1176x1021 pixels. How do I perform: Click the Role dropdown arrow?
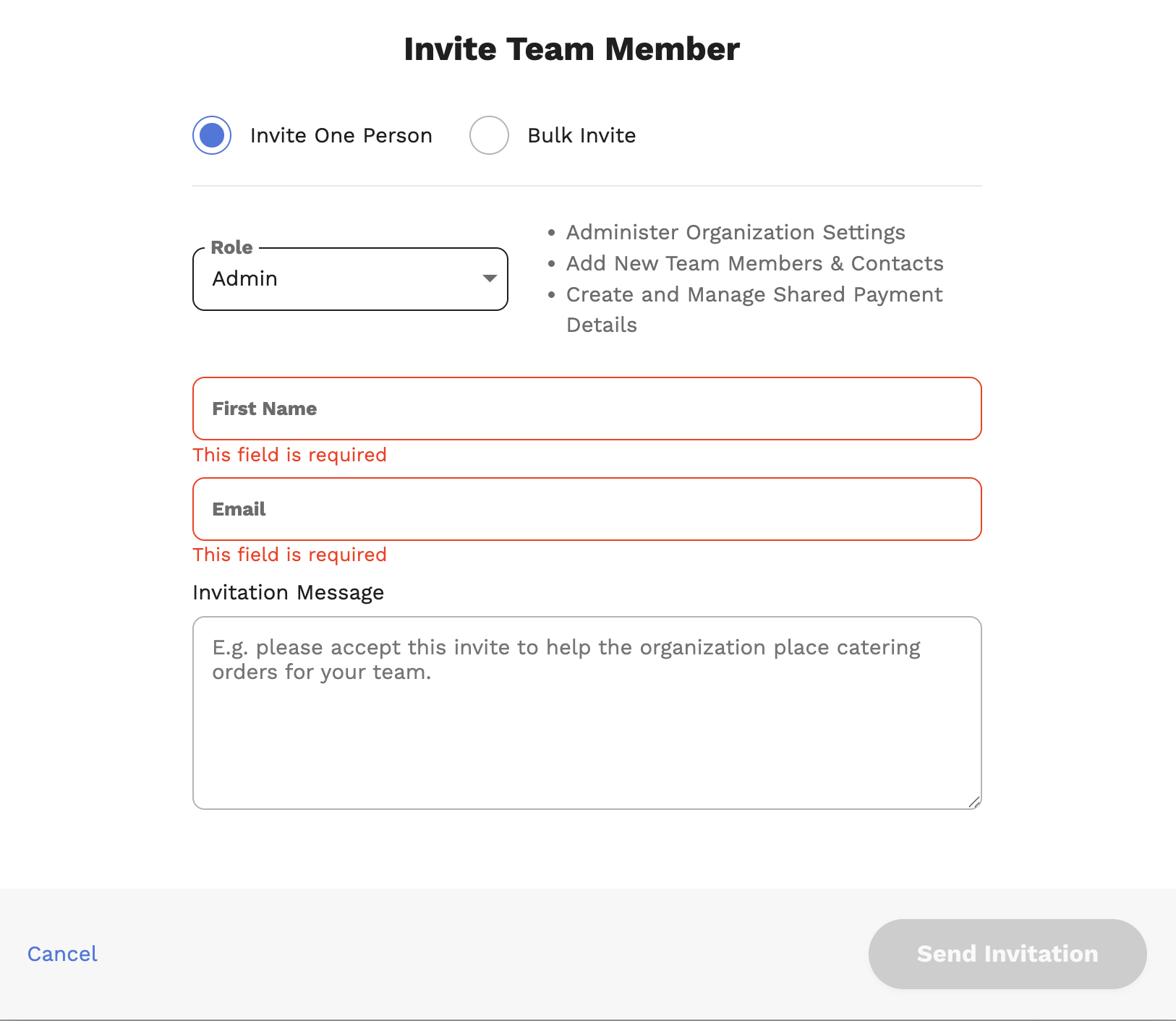coord(488,278)
